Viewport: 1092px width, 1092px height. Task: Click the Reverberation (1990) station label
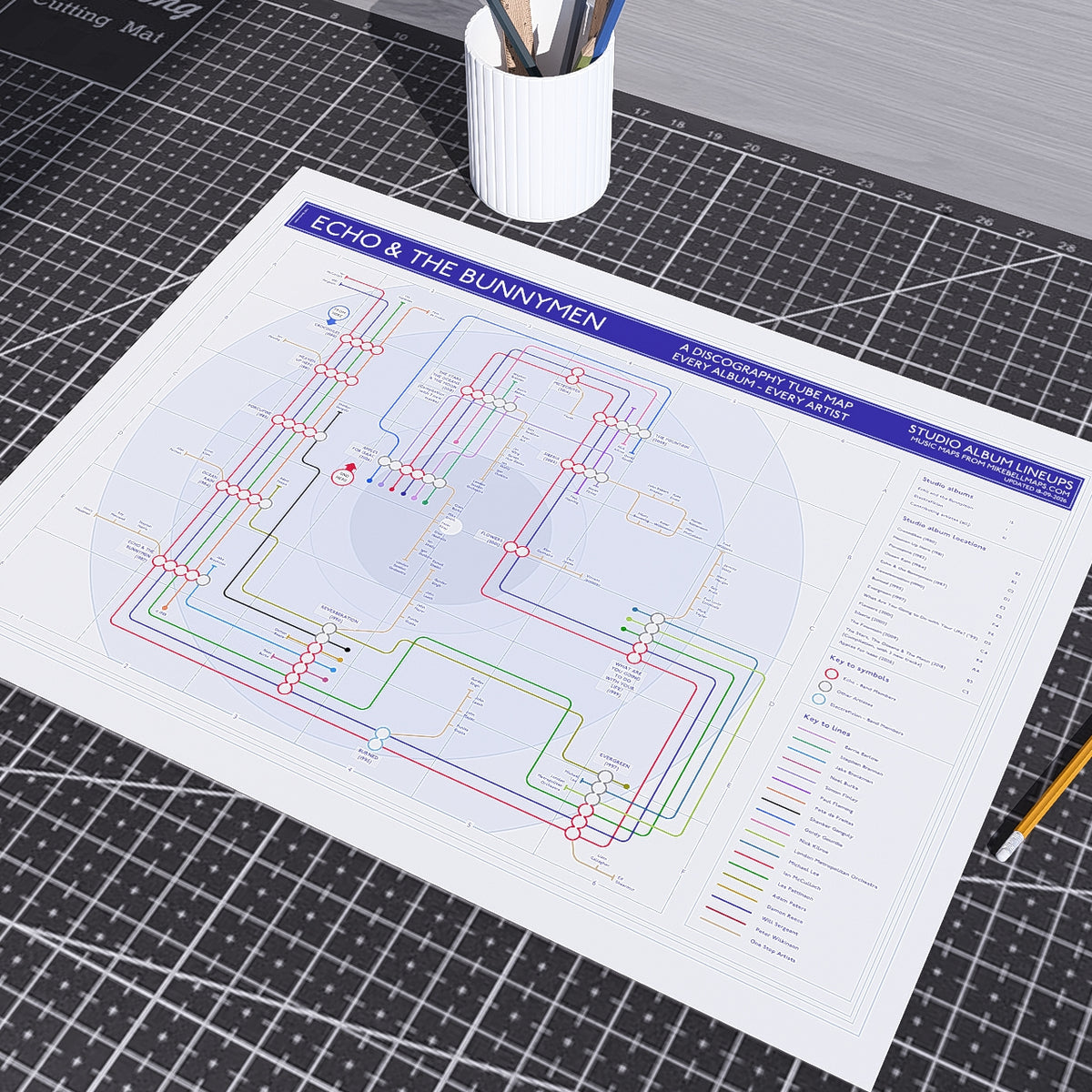[339, 614]
